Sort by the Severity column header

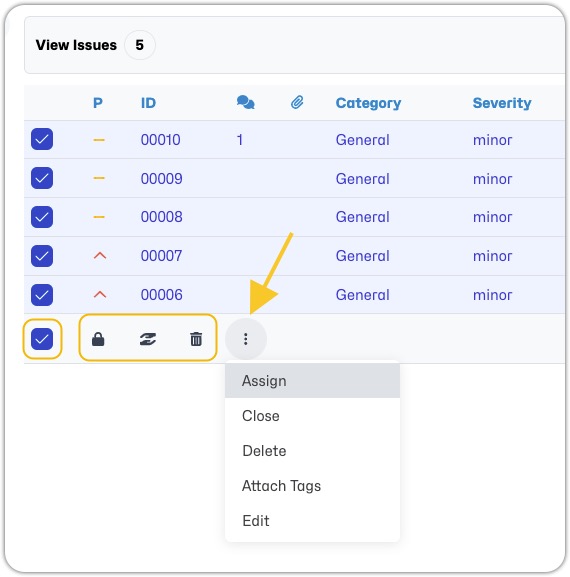(502, 103)
